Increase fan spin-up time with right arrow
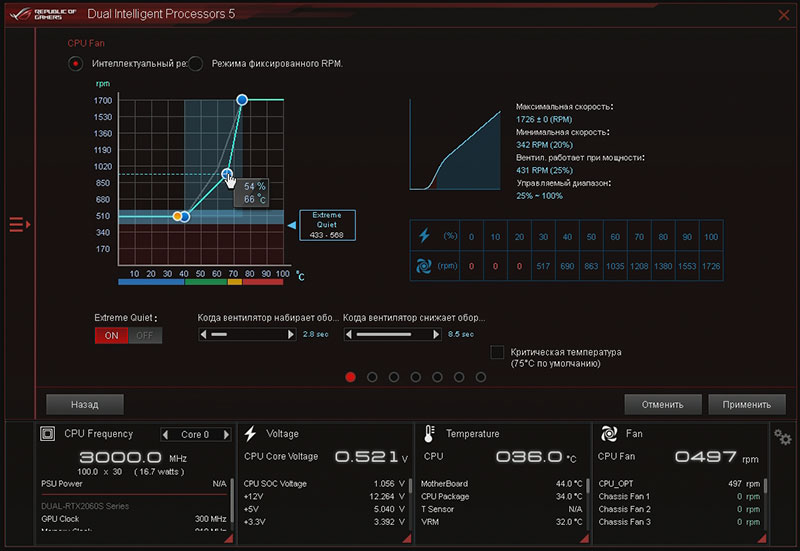The width and height of the screenshot is (800, 551). pyautogui.click(x=291, y=335)
